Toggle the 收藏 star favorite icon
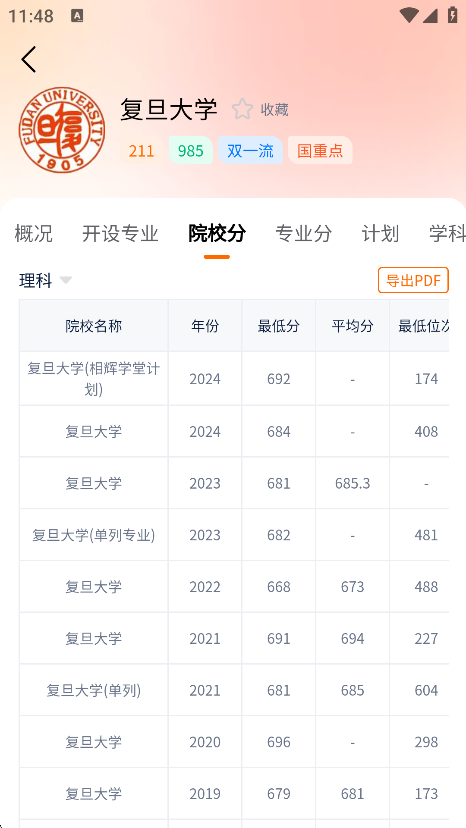 [243, 109]
